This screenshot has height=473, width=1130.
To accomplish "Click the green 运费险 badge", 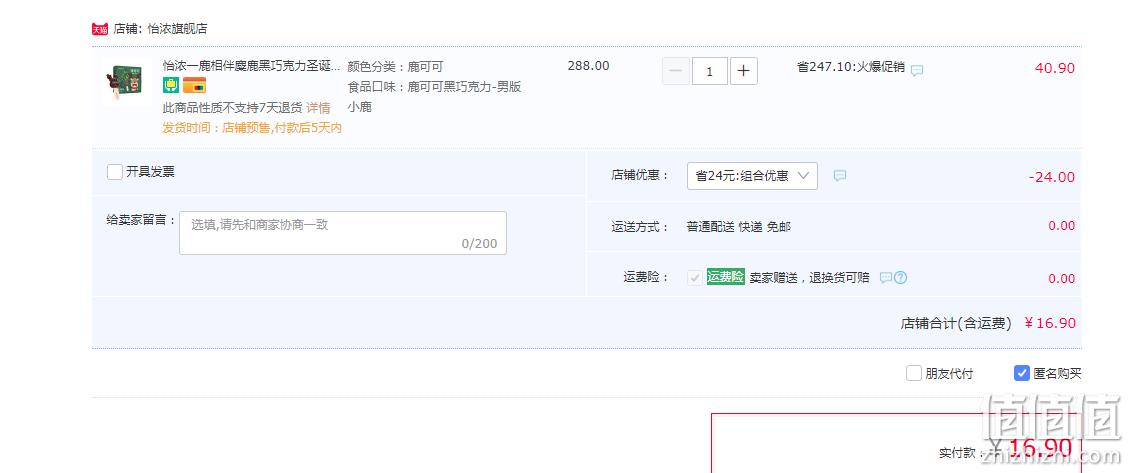I will [726, 277].
